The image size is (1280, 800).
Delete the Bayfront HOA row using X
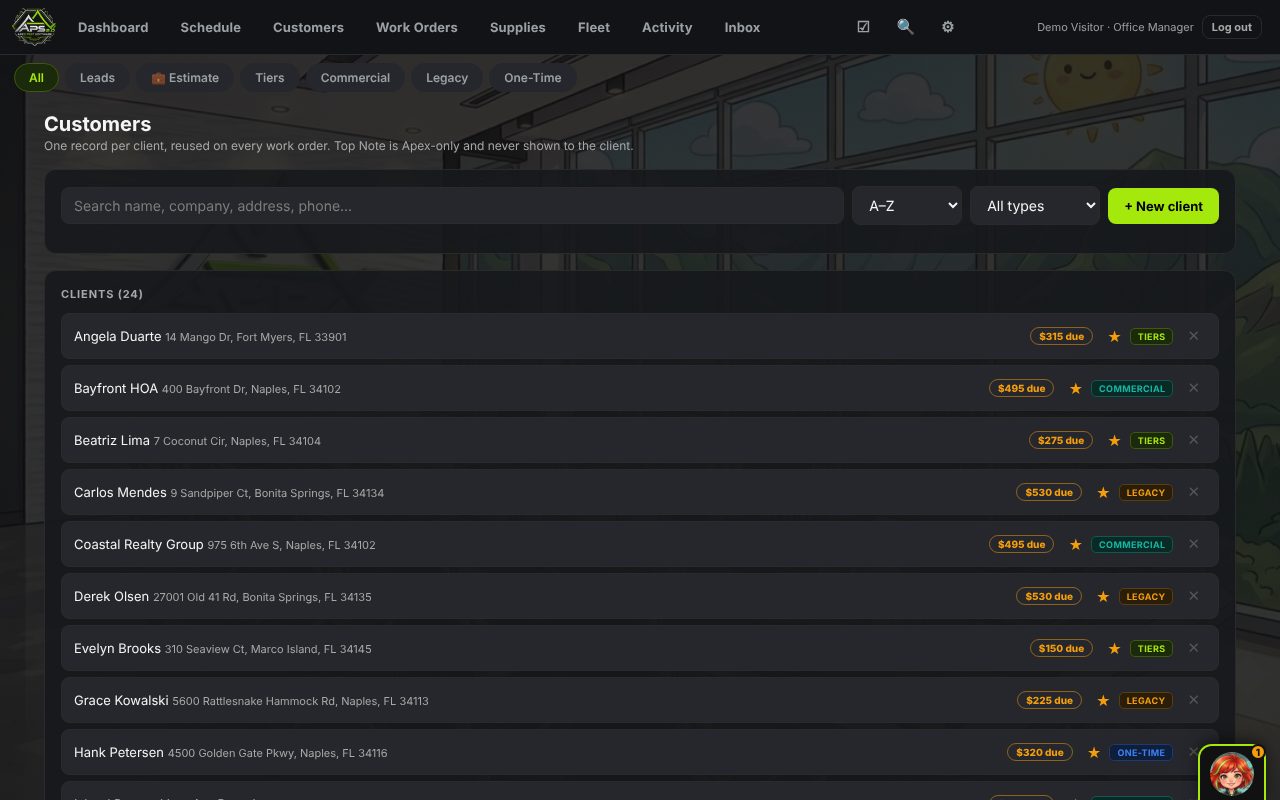coord(1193,388)
